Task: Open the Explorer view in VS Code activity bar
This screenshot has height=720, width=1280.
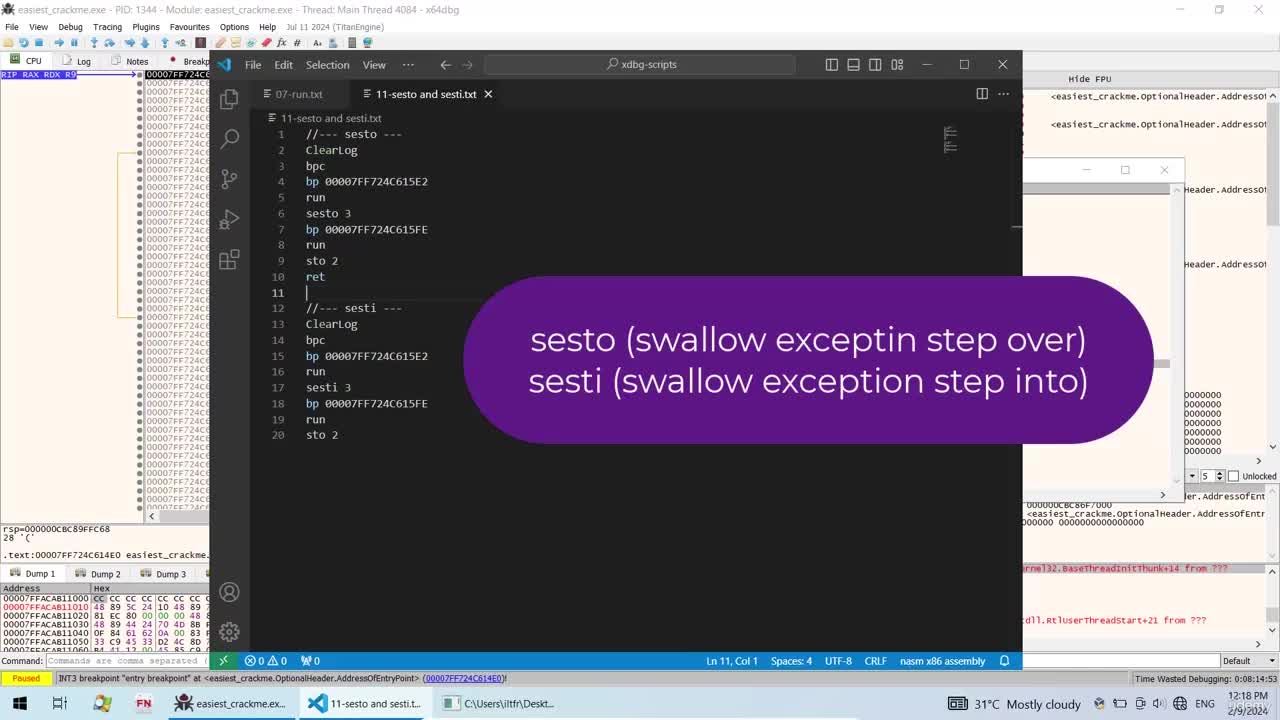Action: [x=229, y=99]
